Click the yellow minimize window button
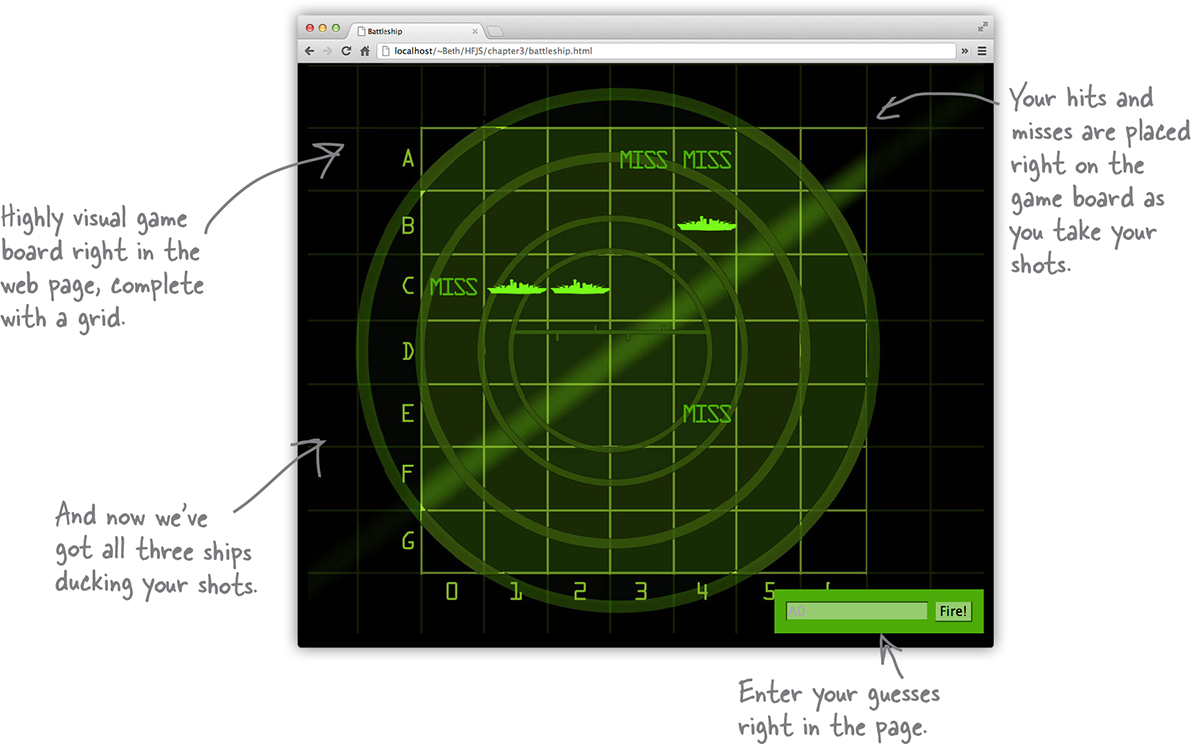This screenshot has height=744, width=1191. [x=323, y=28]
